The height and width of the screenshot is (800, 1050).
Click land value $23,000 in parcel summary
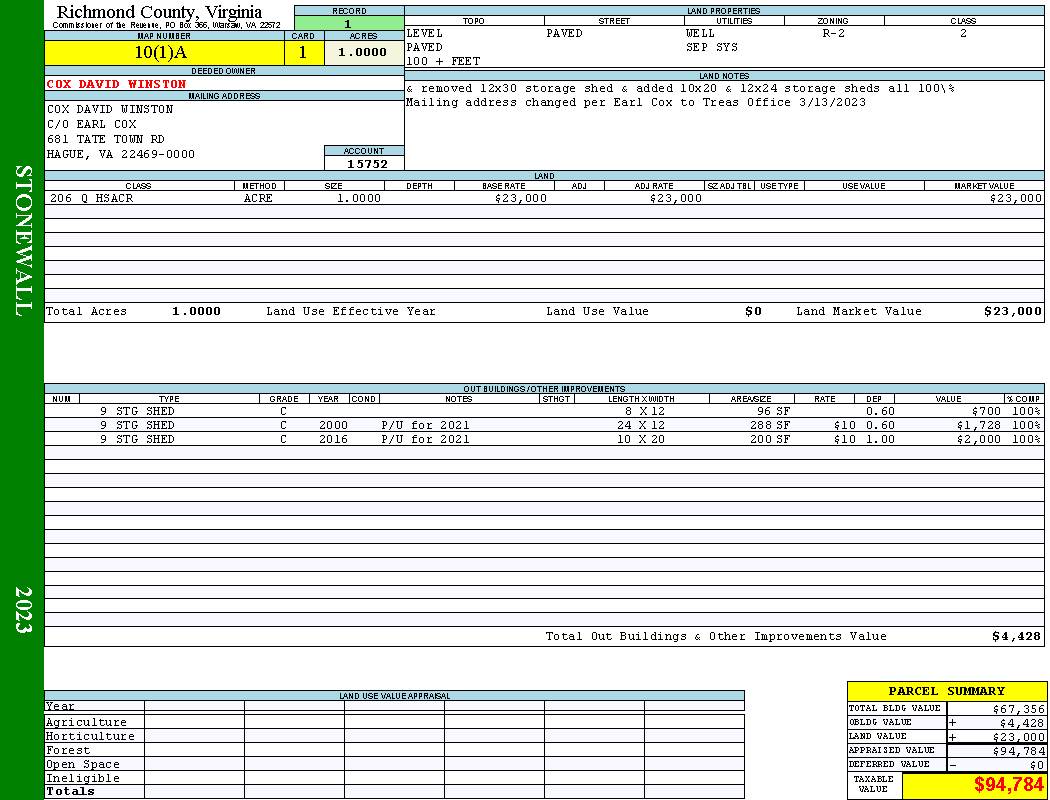tap(1019, 737)
